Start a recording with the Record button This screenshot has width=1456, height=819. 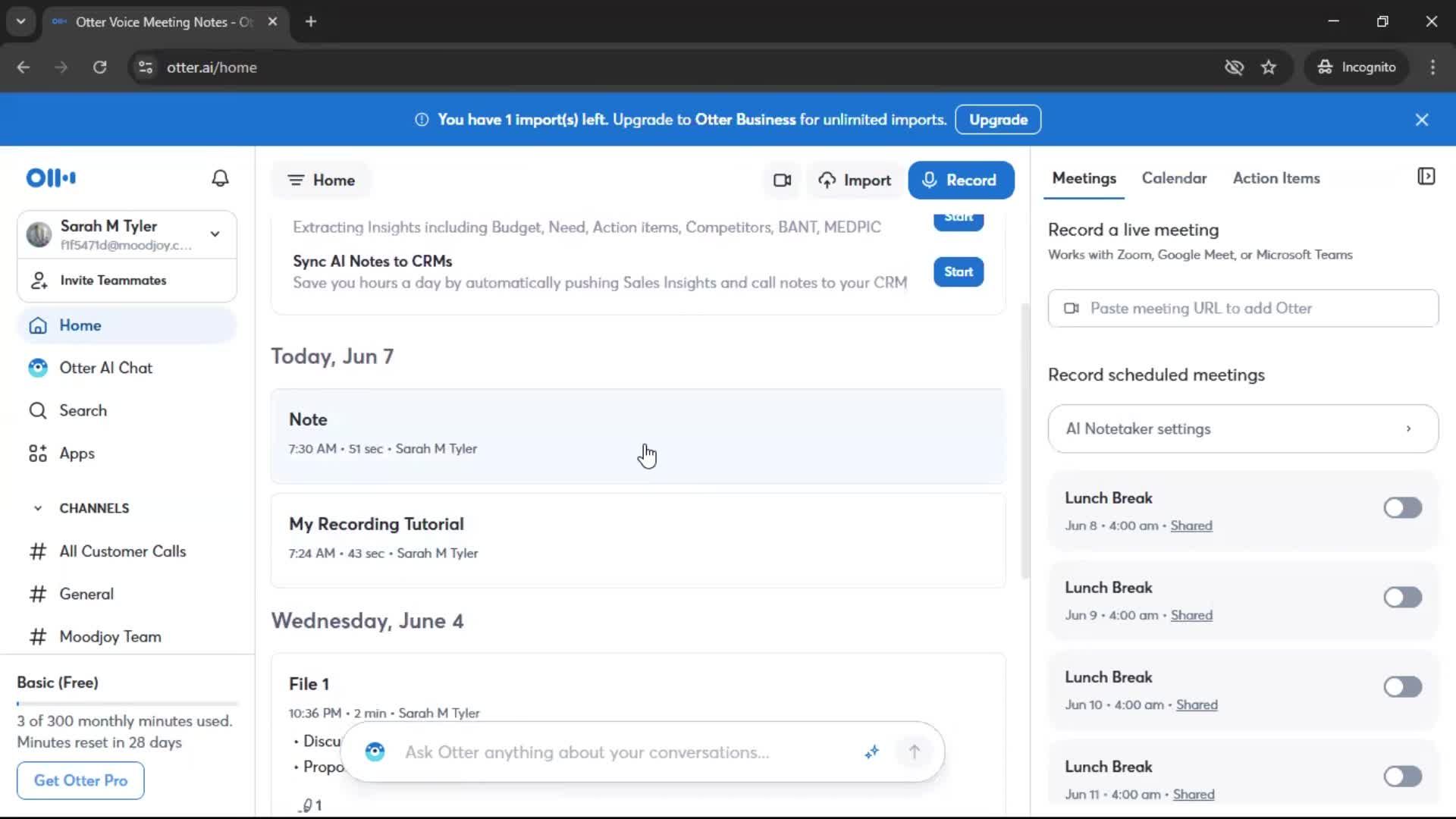click(961, 180)
